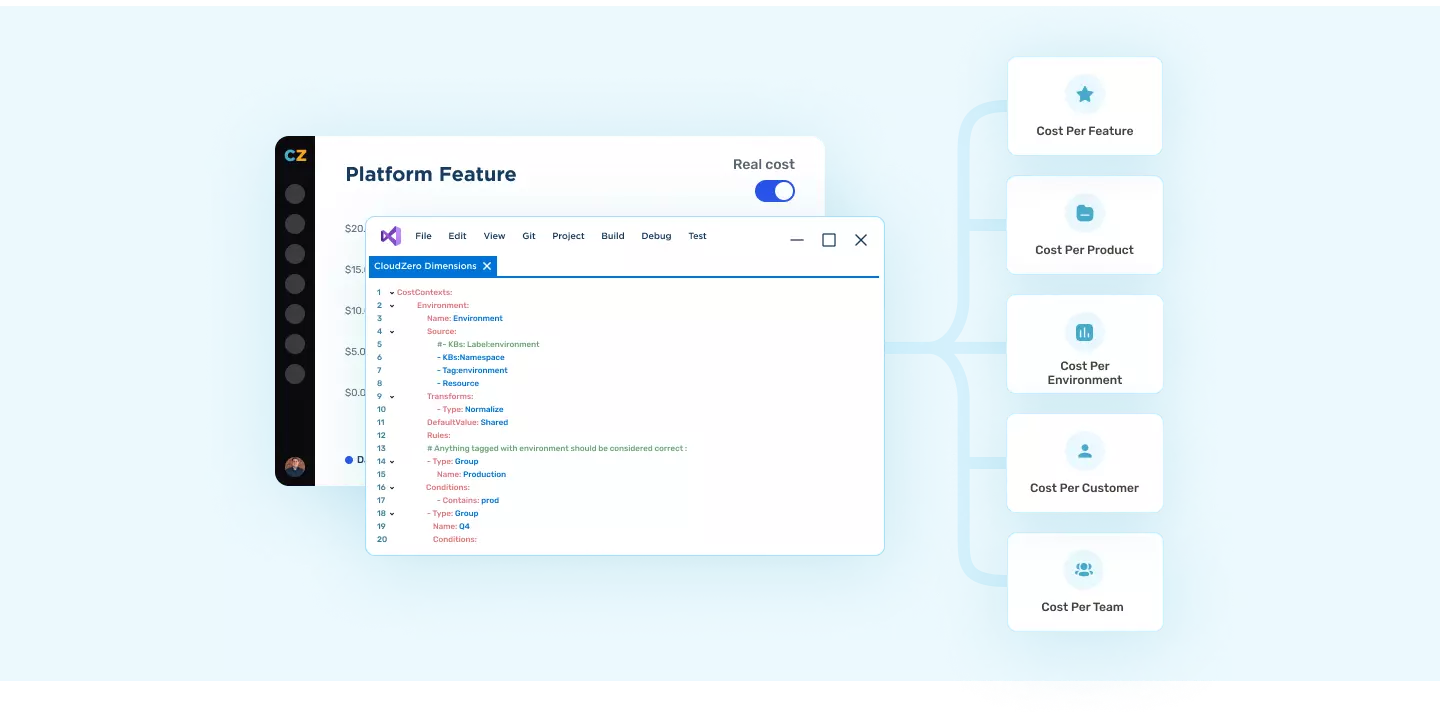Turn off the Real cost toggle
This screenshot has width=1440, height=722.
pos(775,191)
